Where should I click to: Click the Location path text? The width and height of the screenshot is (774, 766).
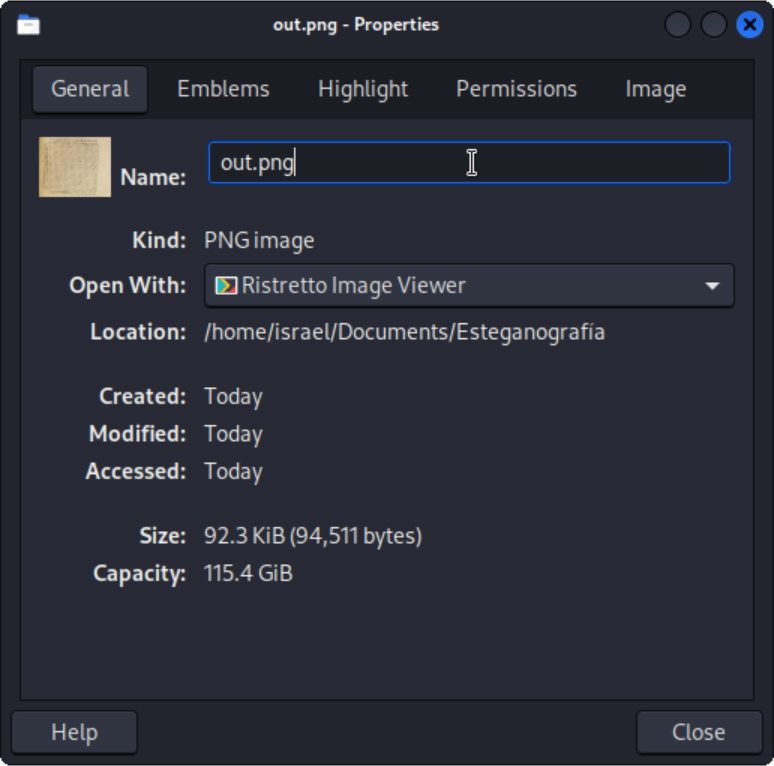point(404,332)
